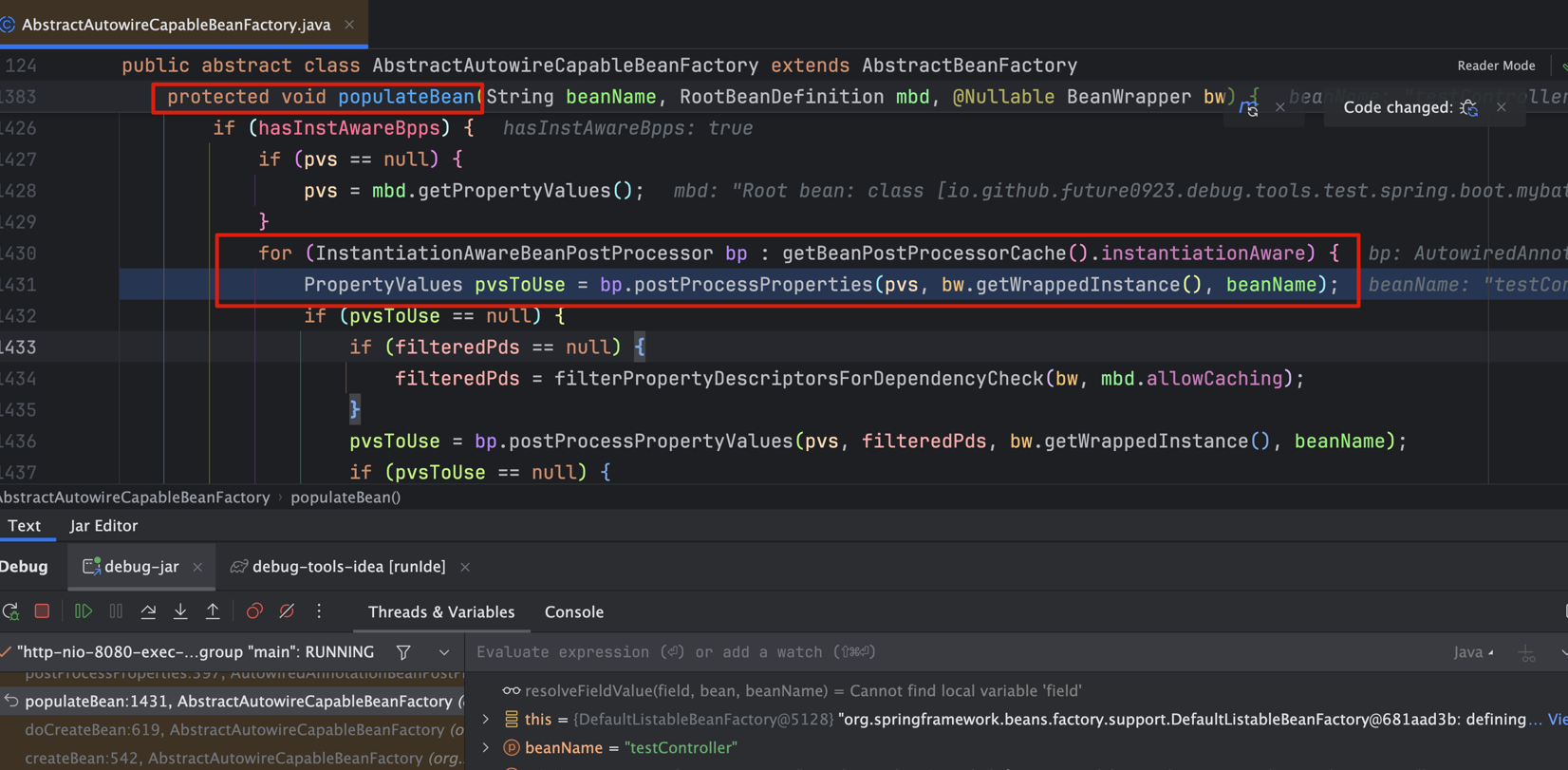Click the inline hint 'hasInstAwareBpps: true'
The width and height of the screenshot is (1568, 770).
pyautogui.click(x=627, y=128)
